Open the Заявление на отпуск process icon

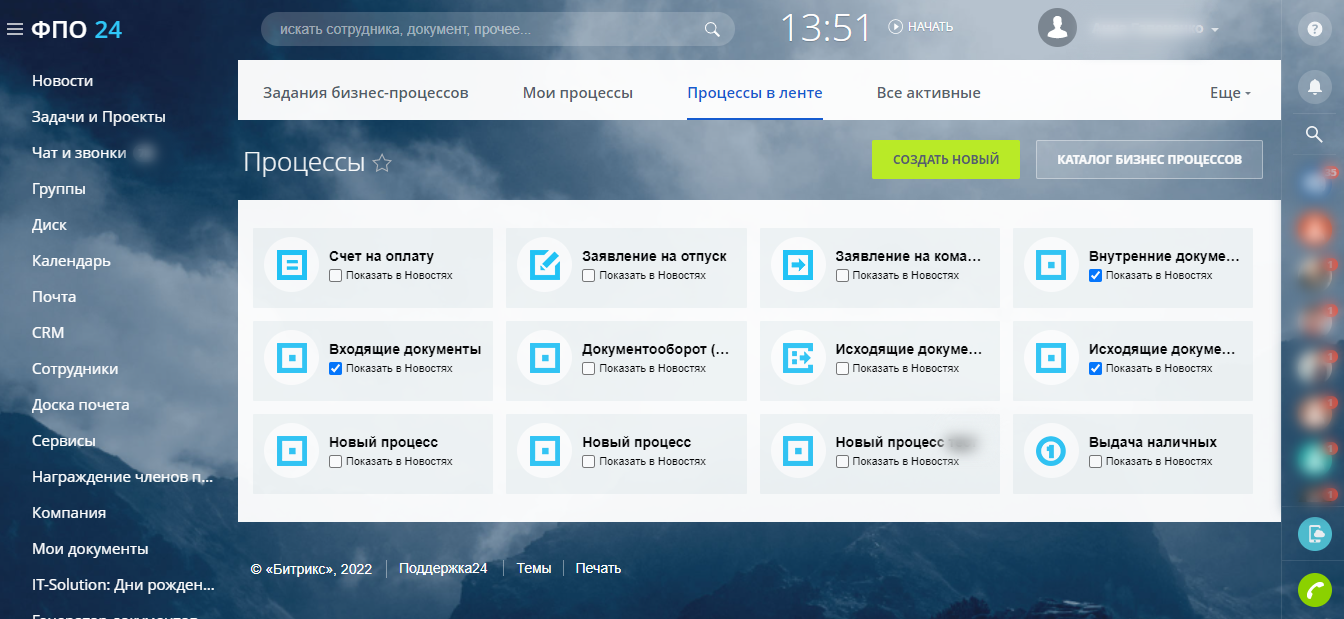[544, 265]
